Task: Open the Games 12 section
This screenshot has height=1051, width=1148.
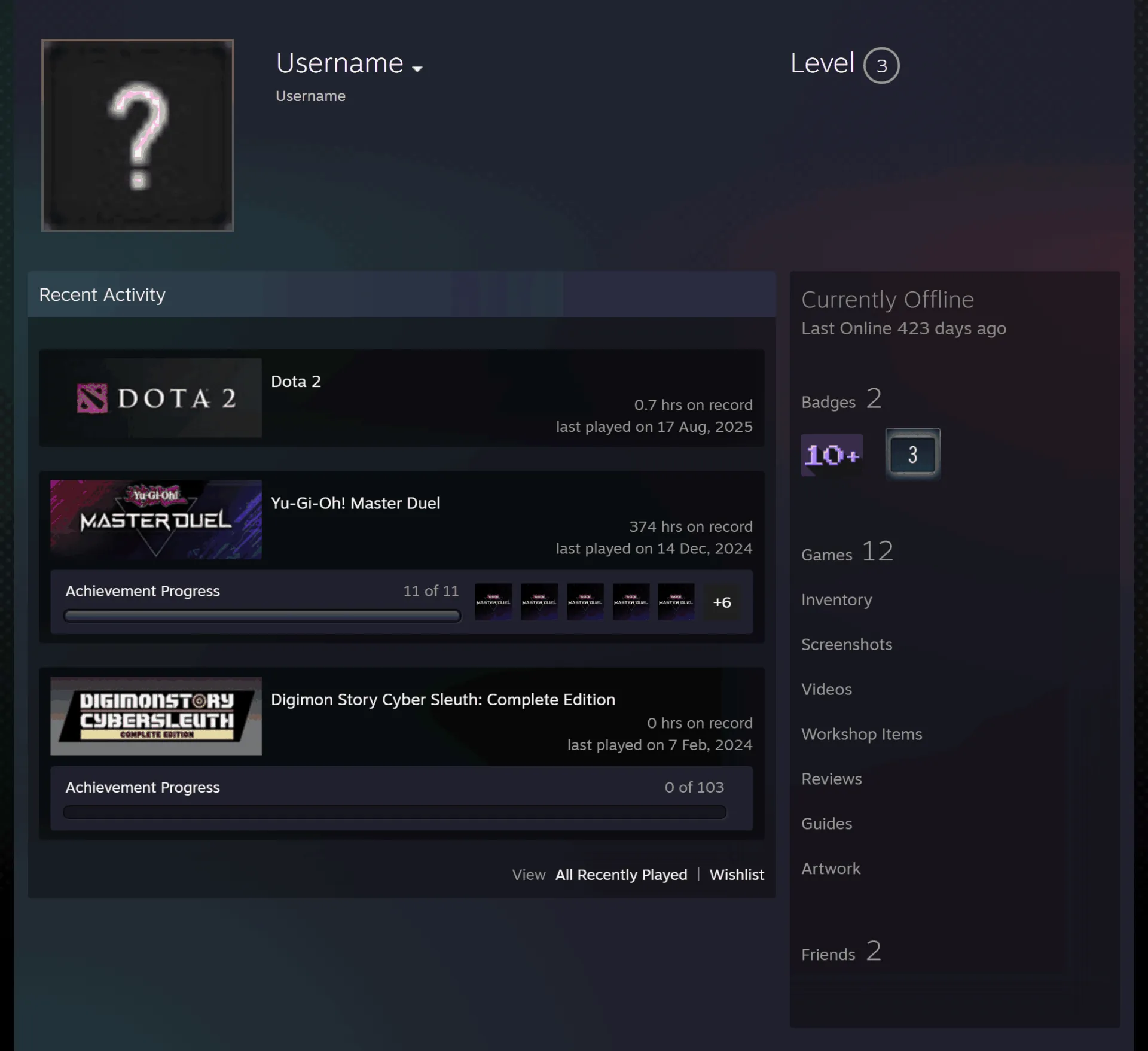Action: 847,552
